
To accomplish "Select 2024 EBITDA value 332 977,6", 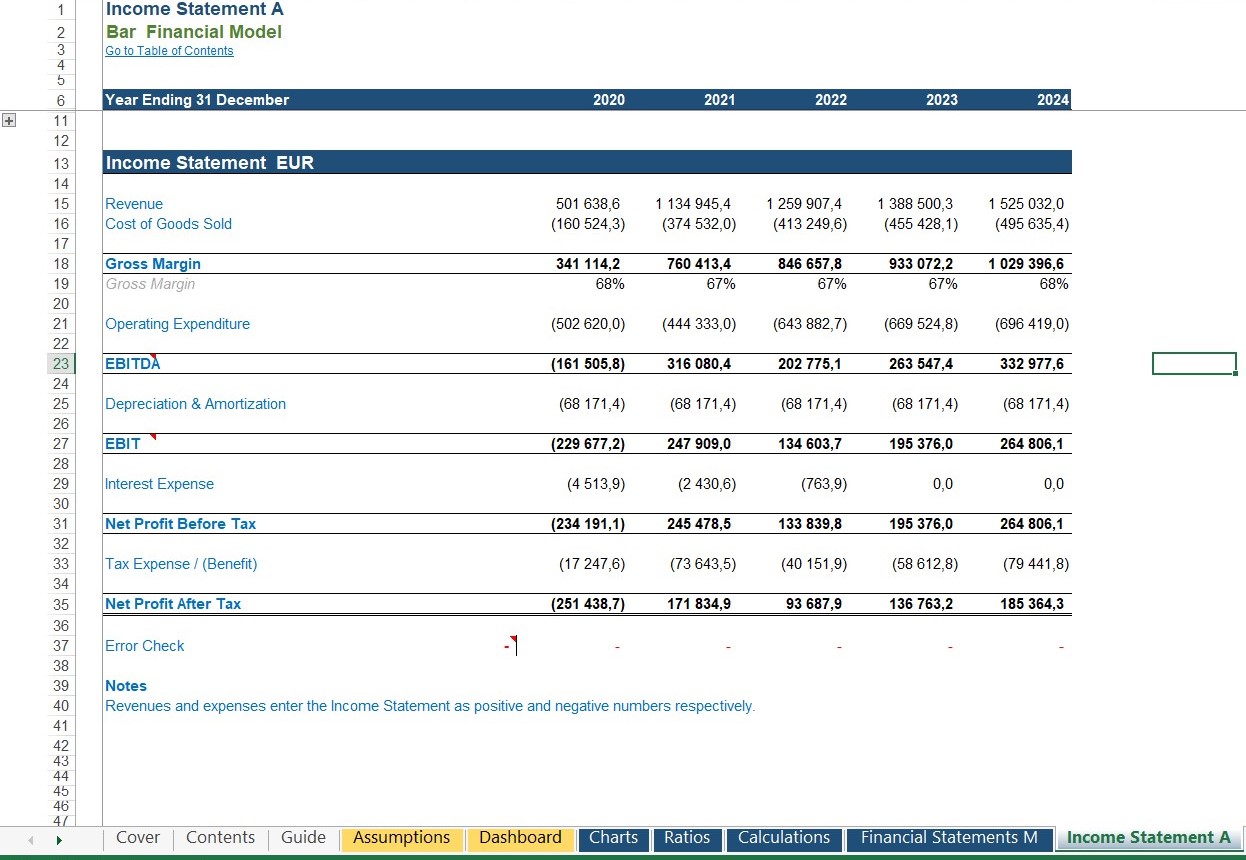I will point(1032,364).
